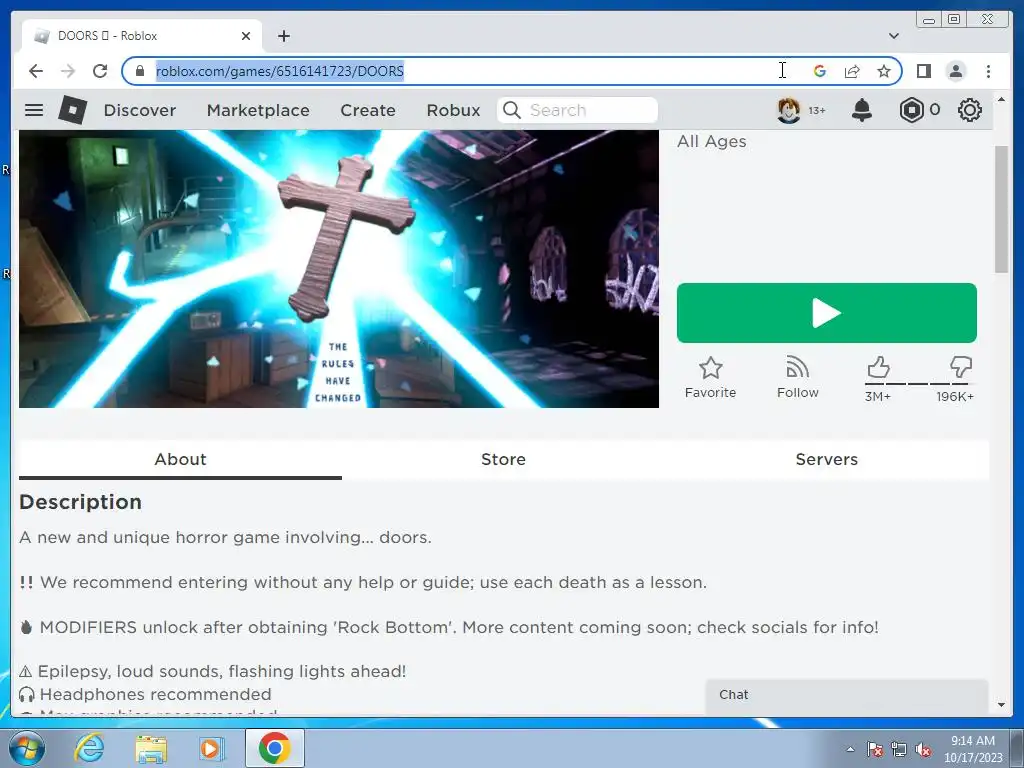Show hidden system tray icons
1024x768 pixels.
[x=850, y=749]
